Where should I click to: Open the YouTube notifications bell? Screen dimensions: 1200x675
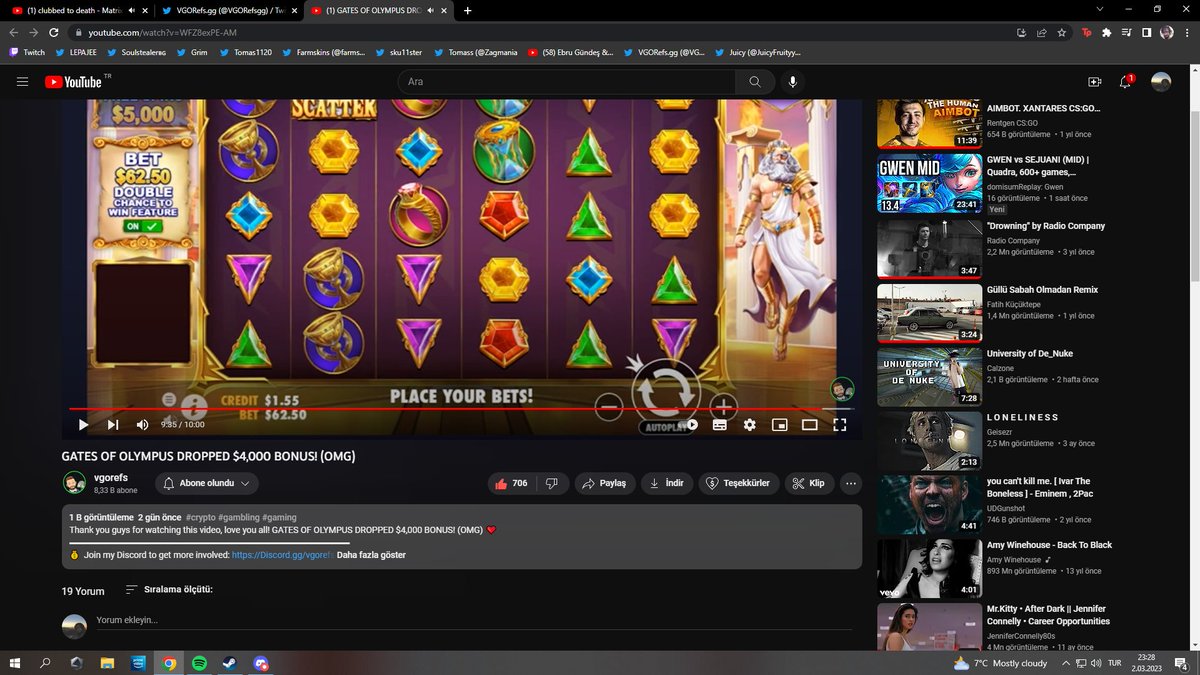(x=1125, y=82)
